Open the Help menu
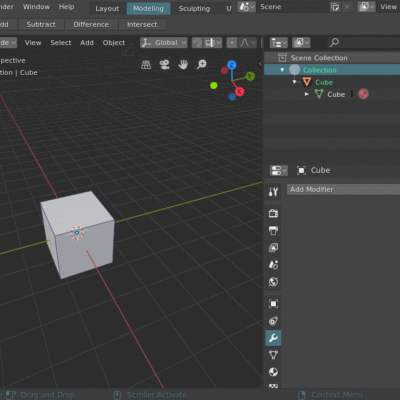This screenshot has height=400, width=400. (67, 7)
